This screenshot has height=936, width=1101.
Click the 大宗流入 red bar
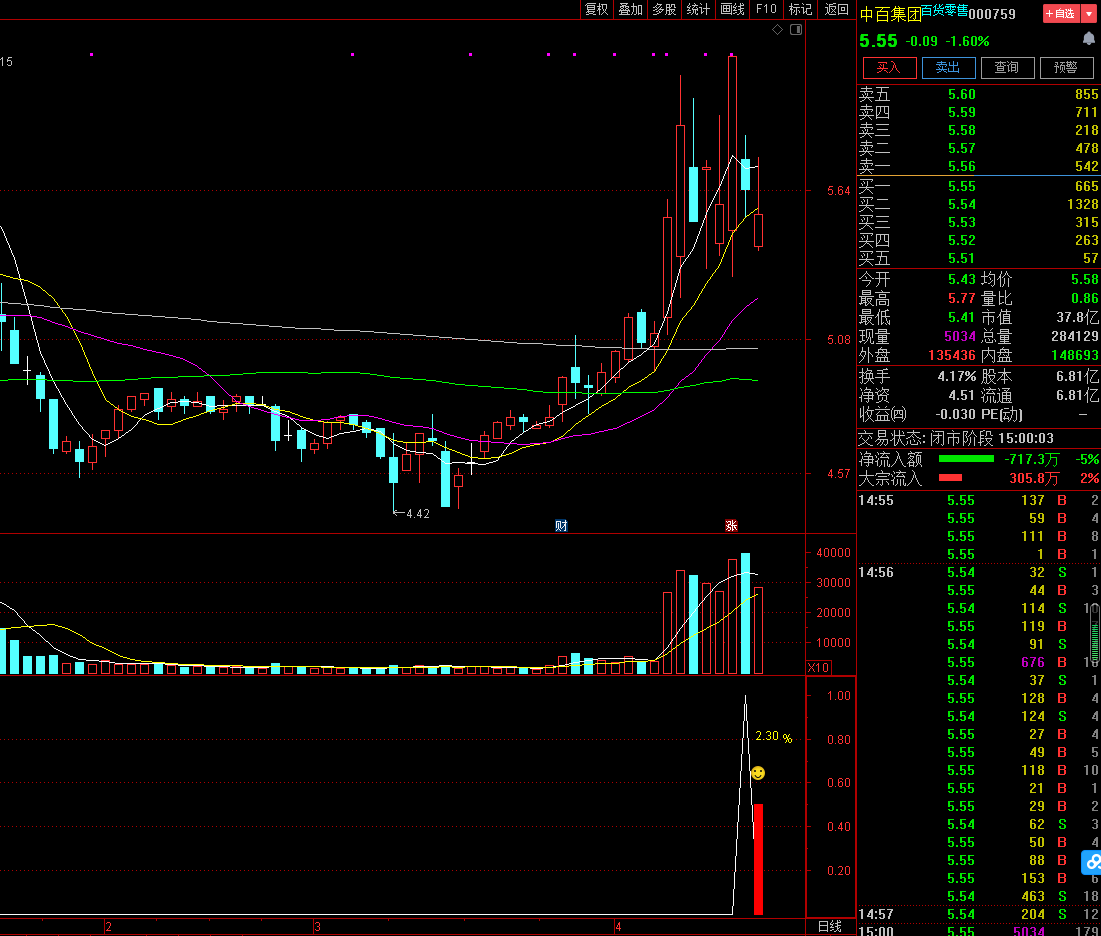pos(950,477)
